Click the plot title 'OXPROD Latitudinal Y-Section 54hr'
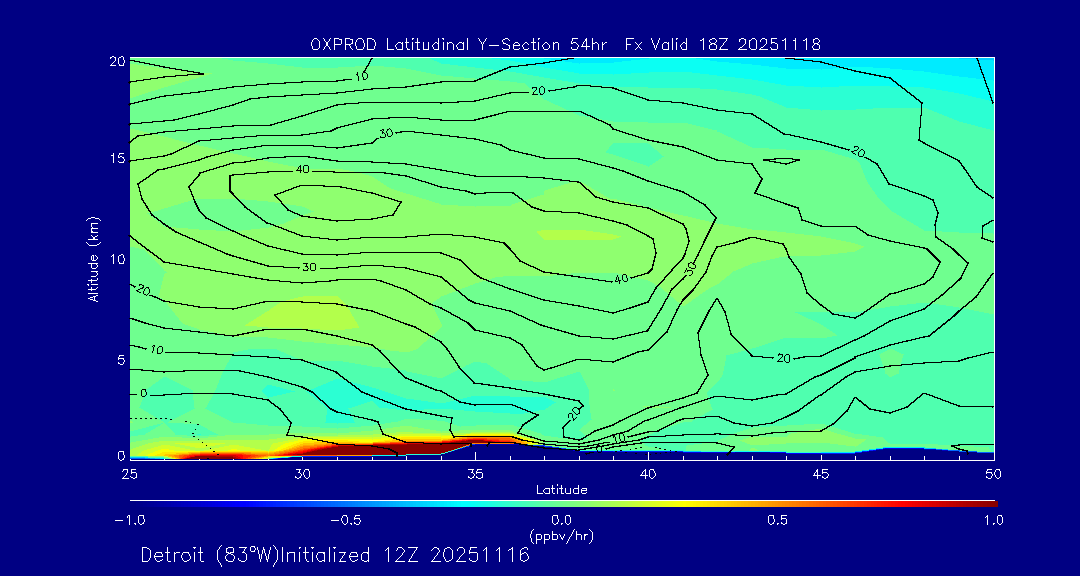1080x576 pixels. point(459,45)
